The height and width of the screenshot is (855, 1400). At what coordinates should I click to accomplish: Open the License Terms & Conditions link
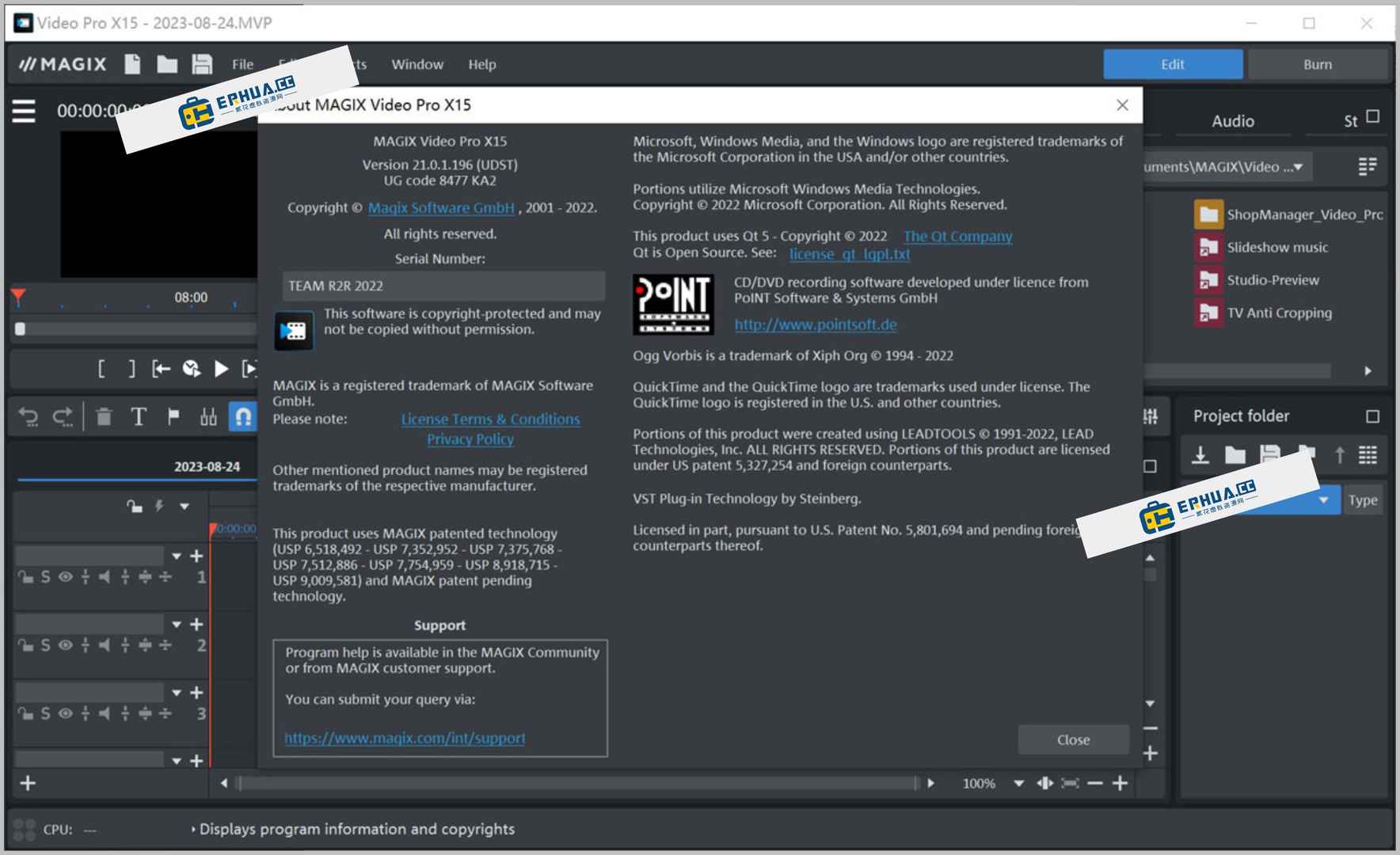click(489, 419)
